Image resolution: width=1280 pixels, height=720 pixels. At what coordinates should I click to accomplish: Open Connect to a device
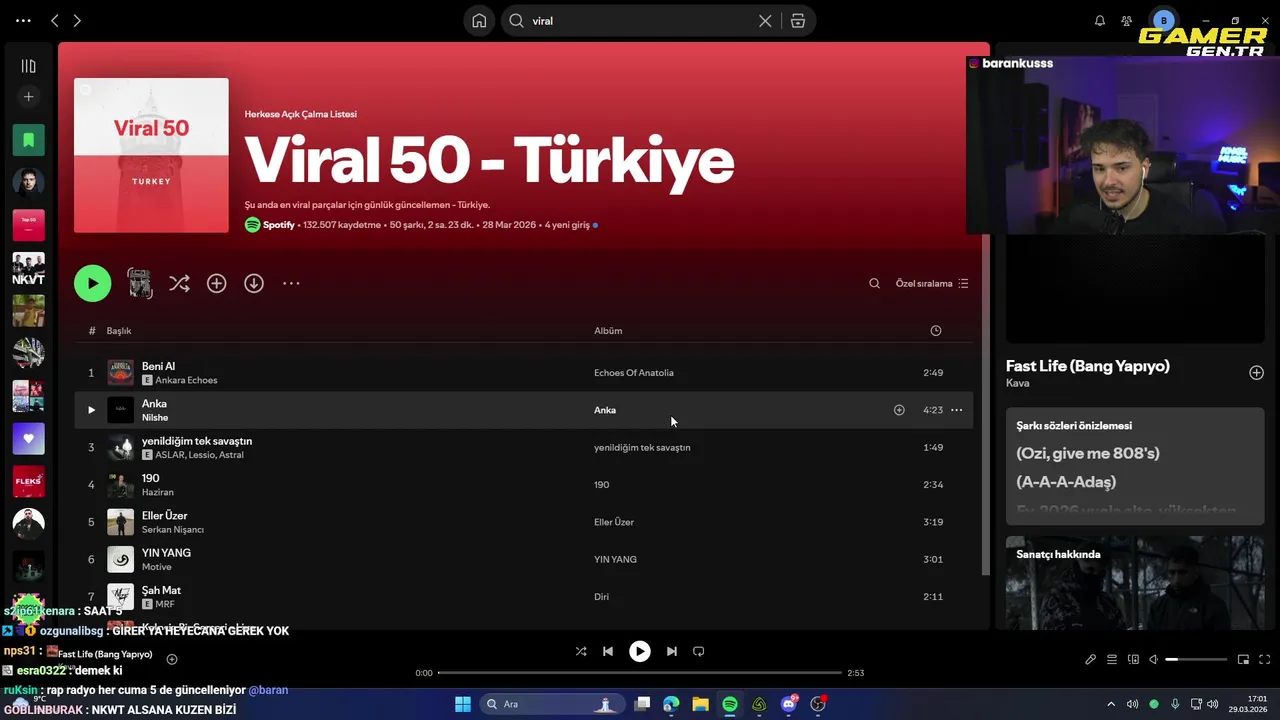click(1133, 660)
